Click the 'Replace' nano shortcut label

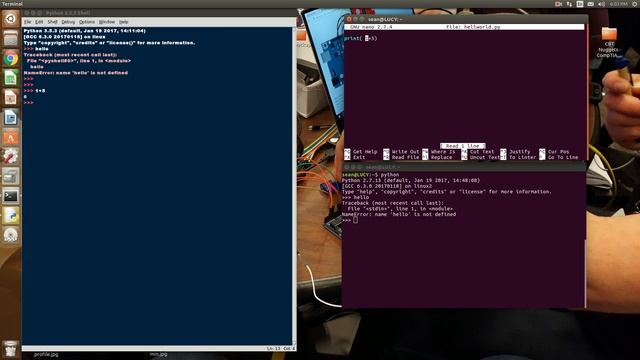[441, 157]
